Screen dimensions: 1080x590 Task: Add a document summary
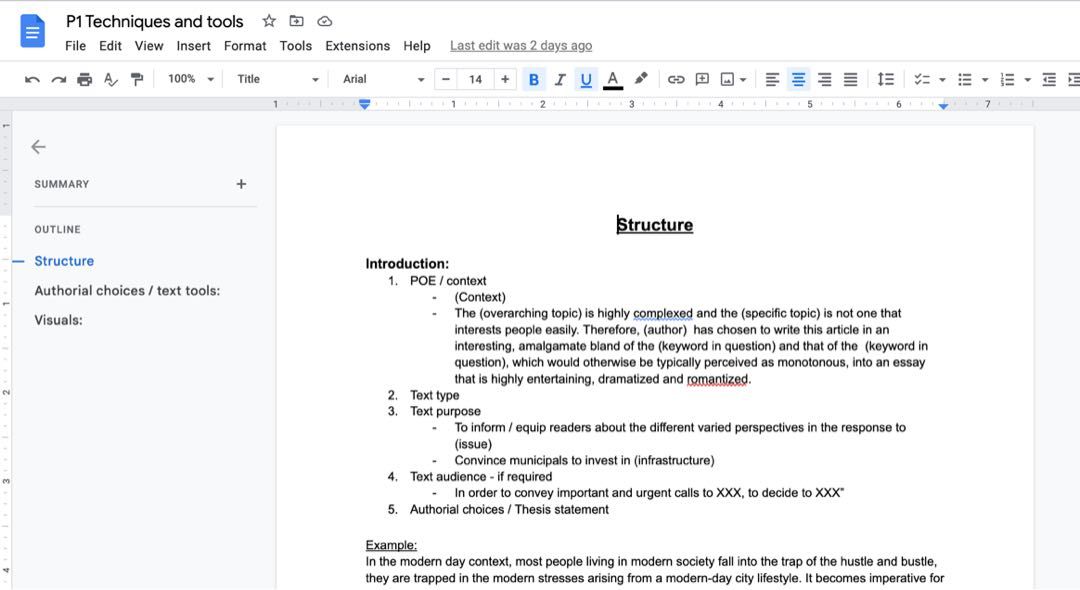(241, 183)
